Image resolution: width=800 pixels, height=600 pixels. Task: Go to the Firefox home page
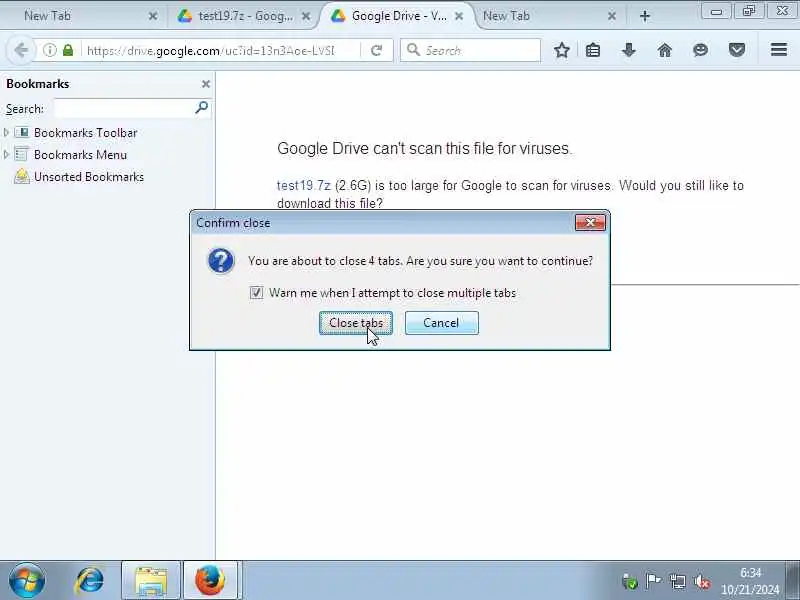[x=665, y=50]
